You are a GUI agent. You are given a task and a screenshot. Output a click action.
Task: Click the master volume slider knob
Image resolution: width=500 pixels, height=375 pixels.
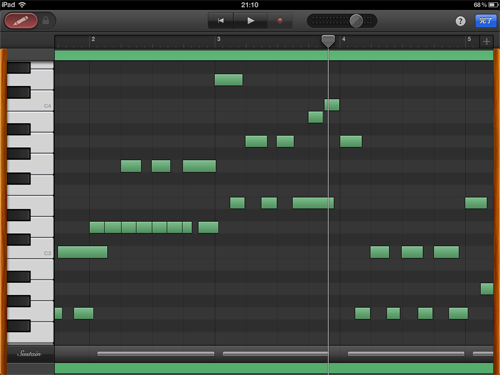click(x=356, y=21)
